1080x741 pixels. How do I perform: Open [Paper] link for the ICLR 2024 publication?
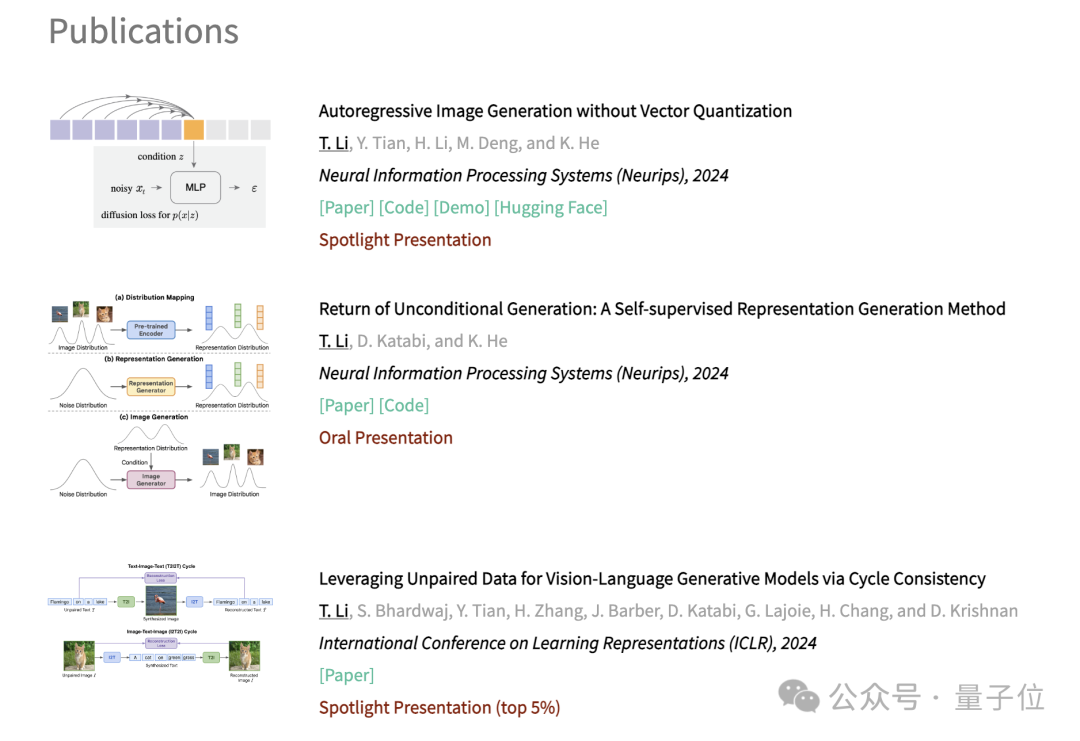pos(346,676)
